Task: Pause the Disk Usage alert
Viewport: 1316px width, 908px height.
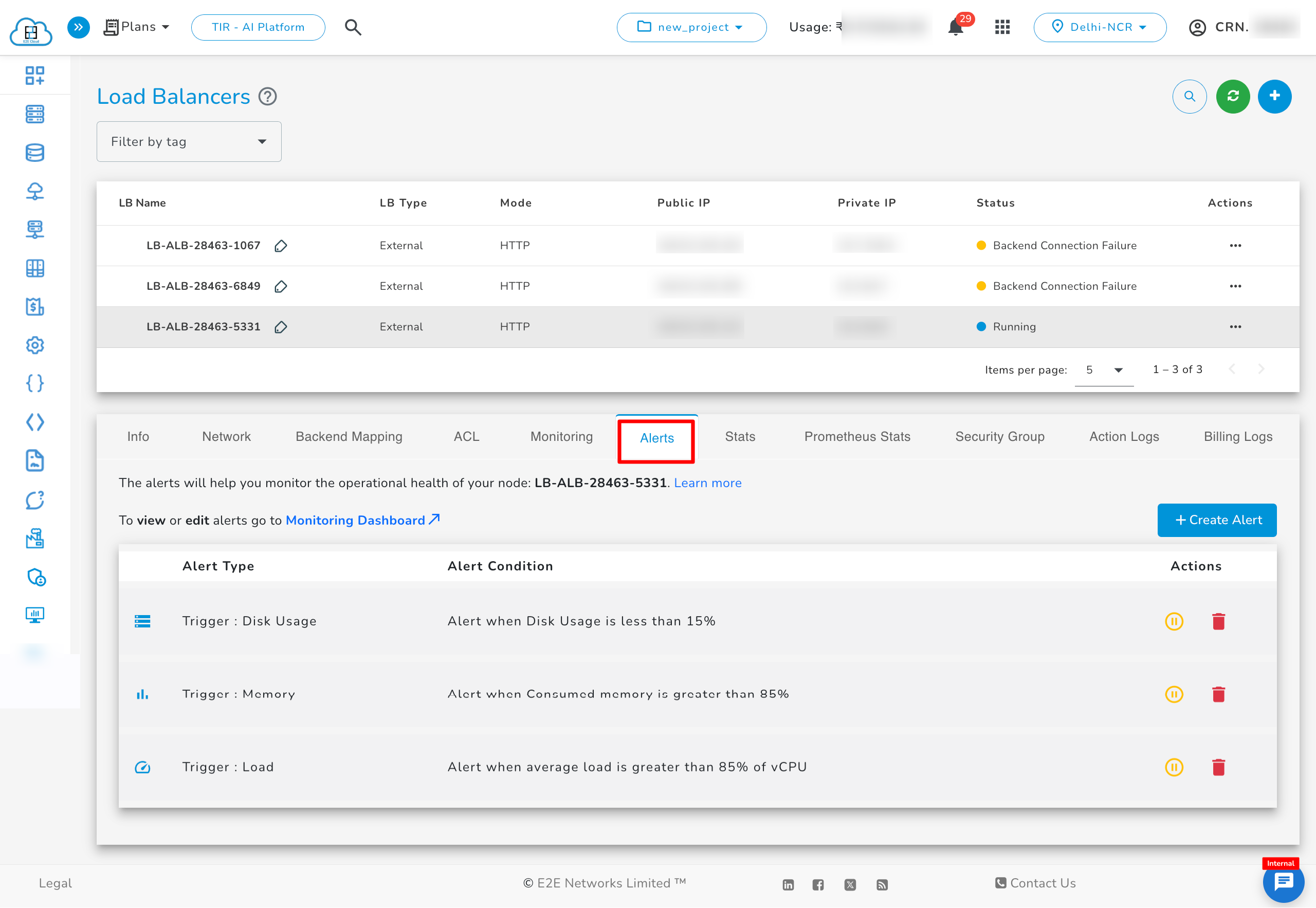Action: coord(1174,621)
